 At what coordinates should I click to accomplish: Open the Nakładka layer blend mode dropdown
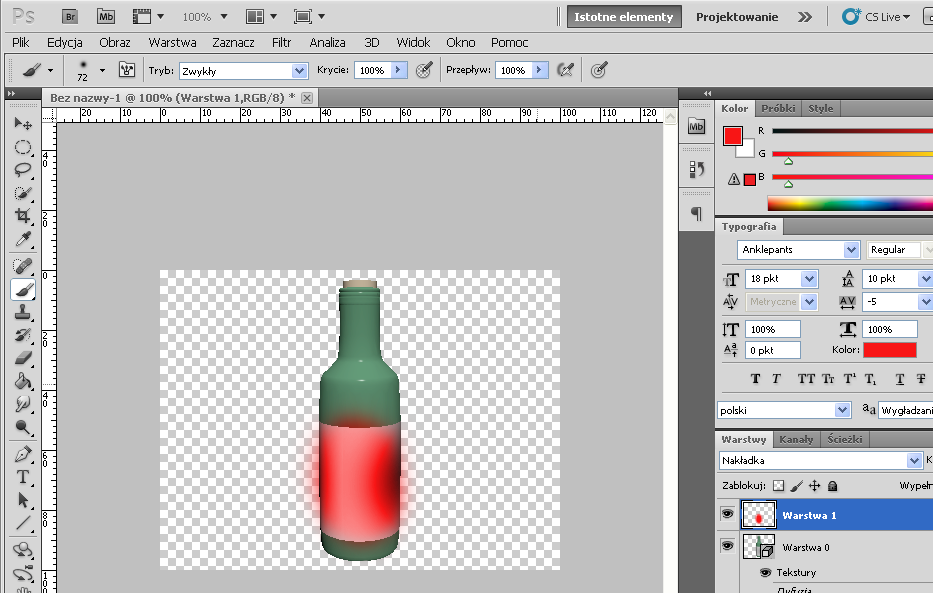915,460
